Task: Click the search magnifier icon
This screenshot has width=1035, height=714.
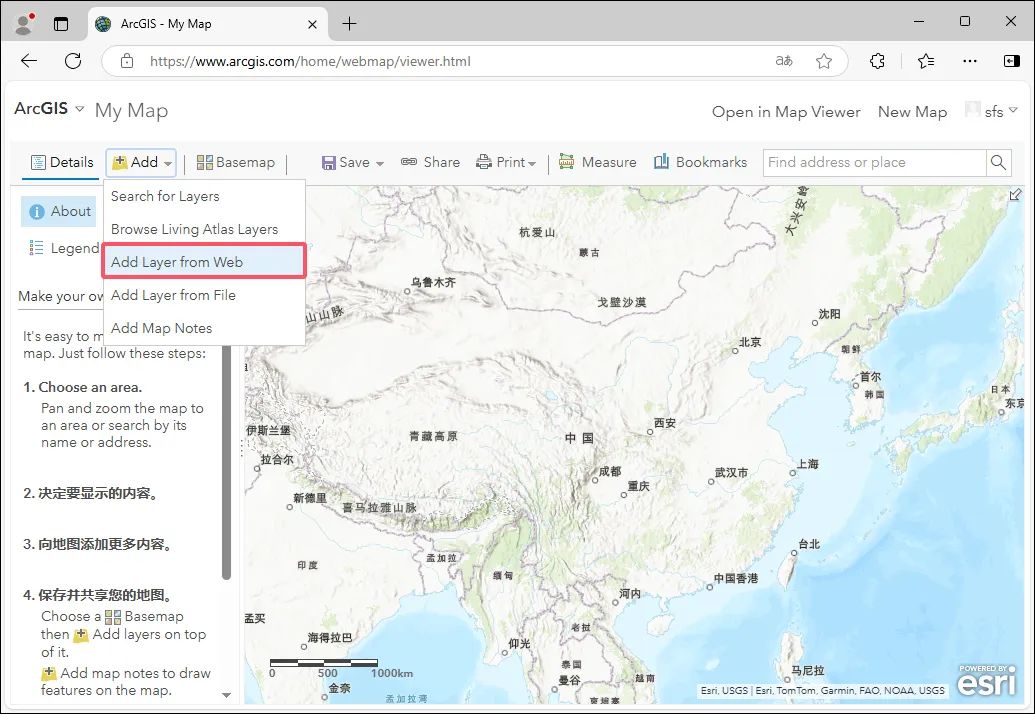Action: click(x=998, y=162)
